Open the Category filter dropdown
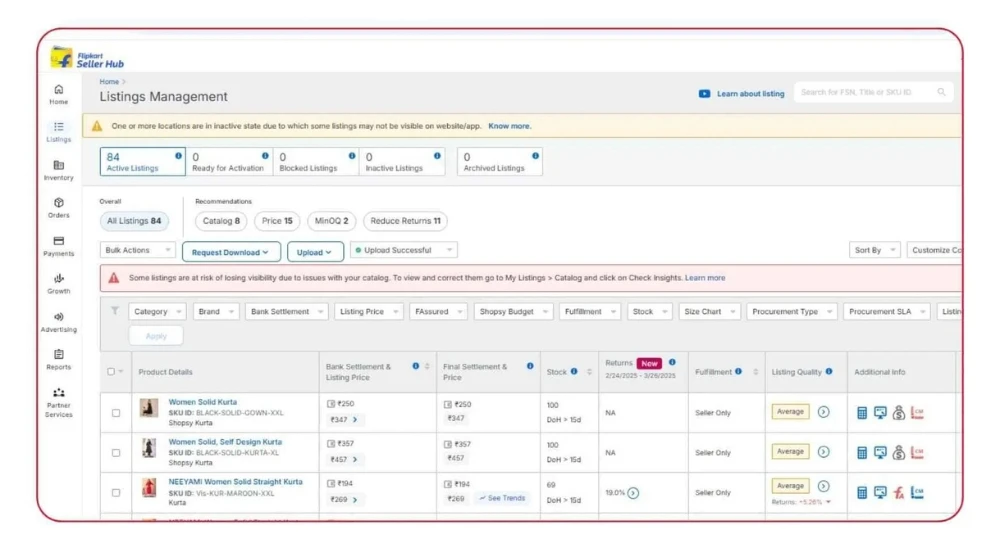This screenshot has width=1000, height=550. point(157,311)
